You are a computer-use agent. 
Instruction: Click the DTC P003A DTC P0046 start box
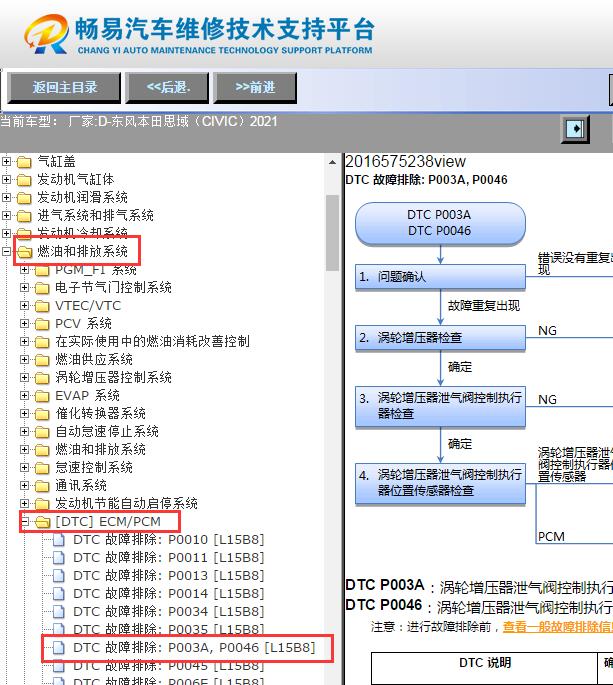click(x=440, y=223)
